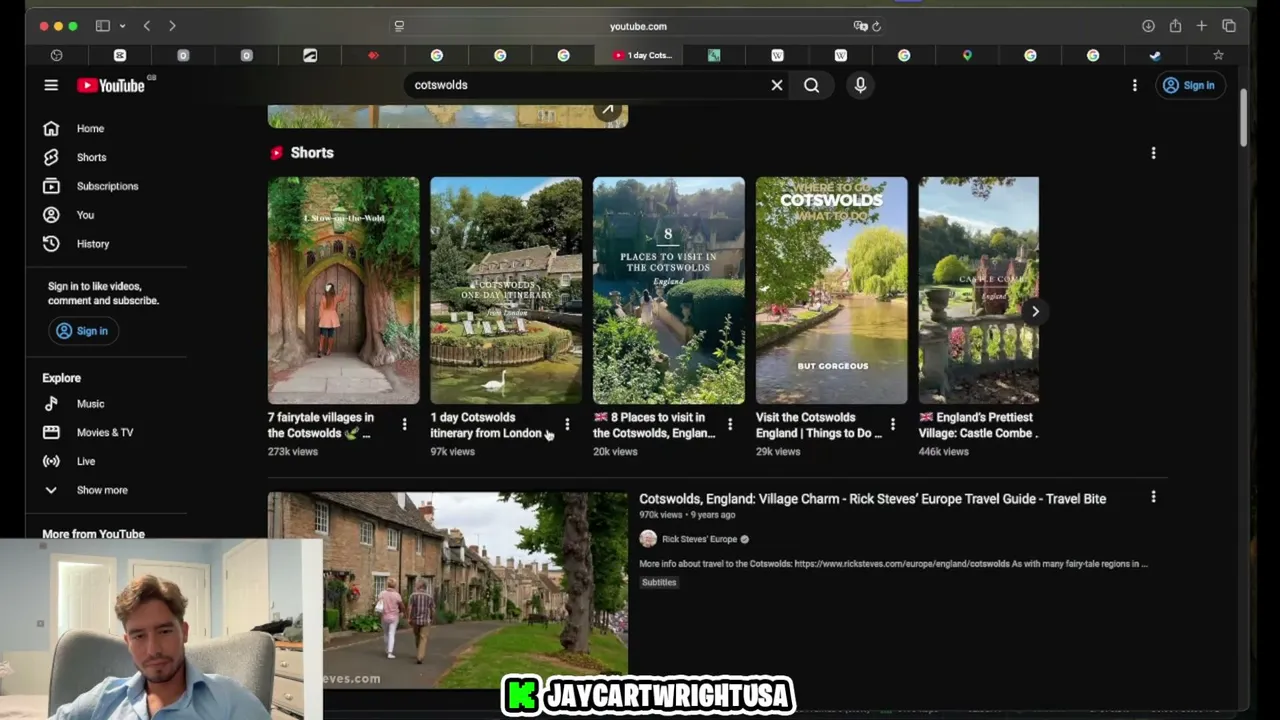Click the sidebar Sign in button
1280x720 pixels.
tap(83, 331)
